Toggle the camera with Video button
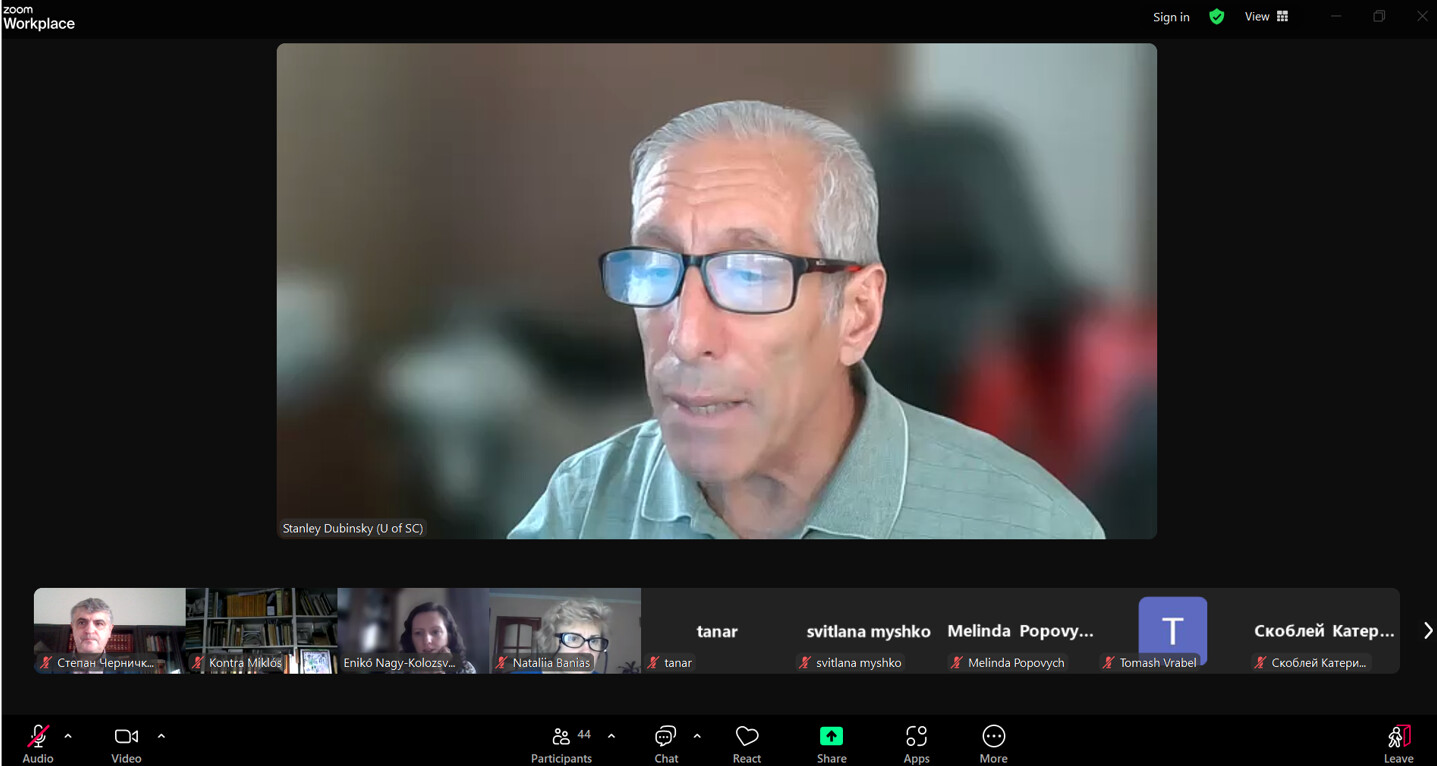 point(126,737)
